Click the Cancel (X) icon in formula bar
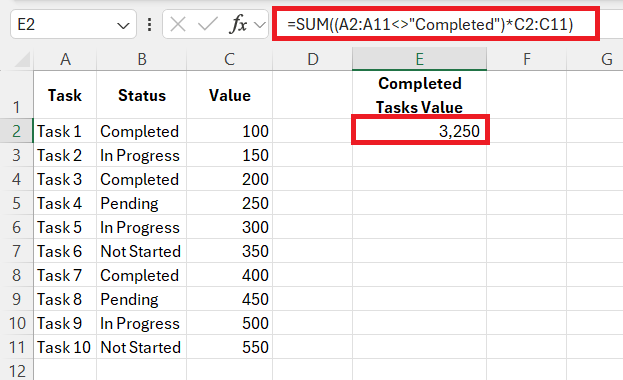 (178, 25)
